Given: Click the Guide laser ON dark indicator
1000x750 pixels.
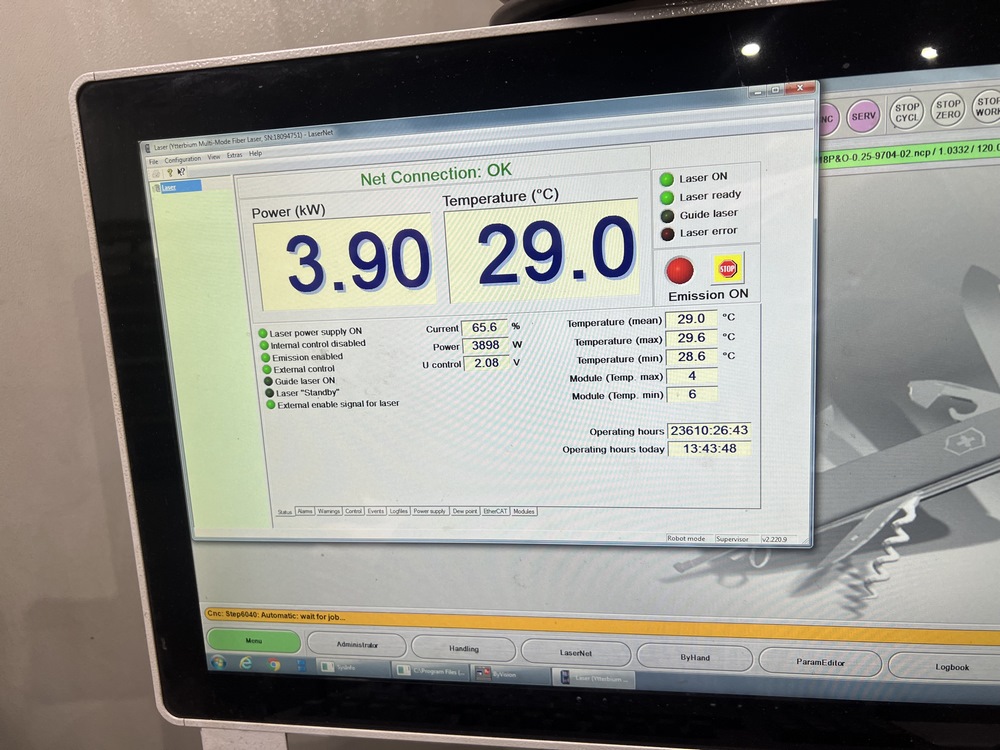Looking at the screenshot, I should coord(268,381).
